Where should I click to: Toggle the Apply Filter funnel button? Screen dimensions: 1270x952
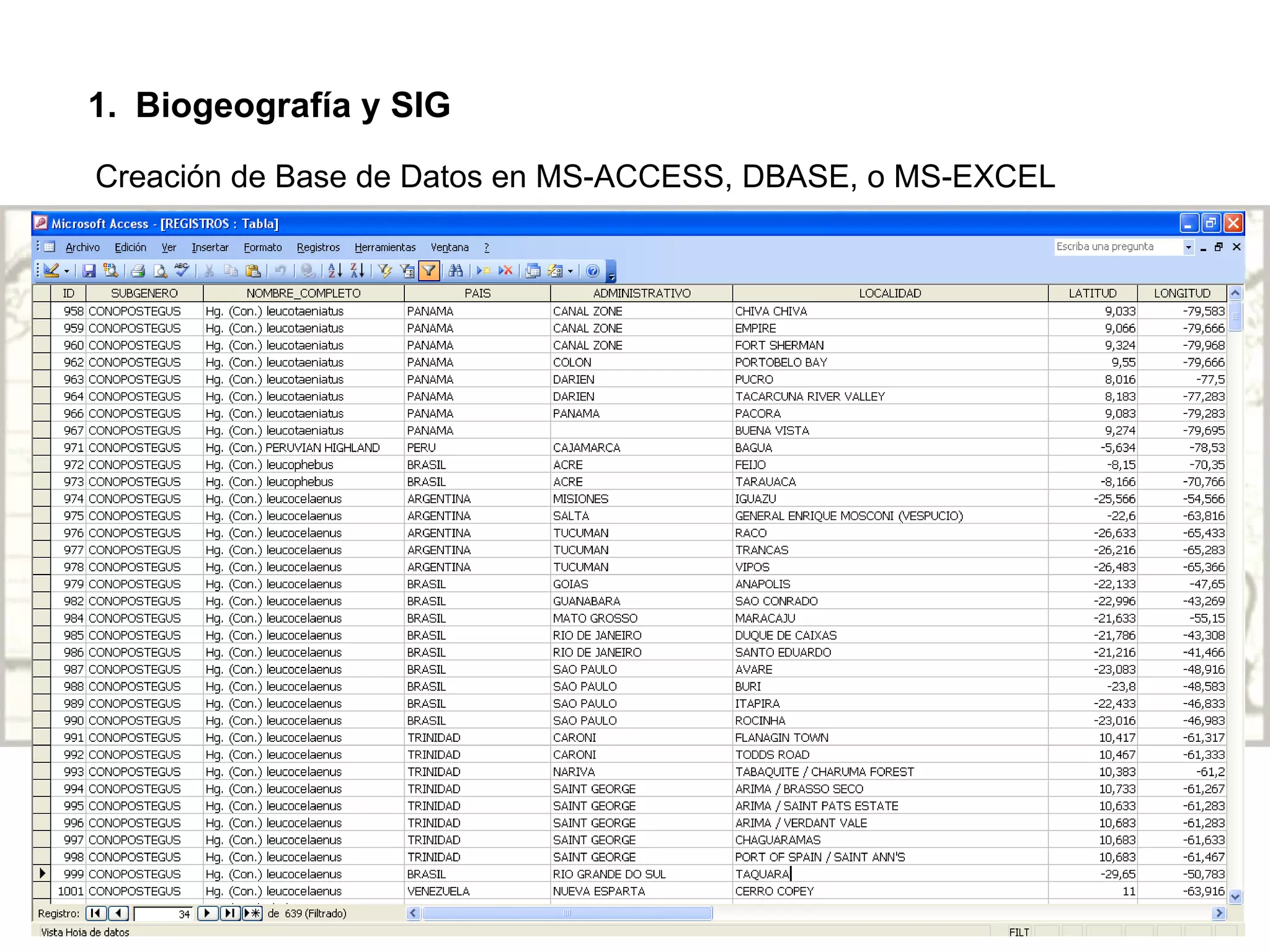[429, 271]
